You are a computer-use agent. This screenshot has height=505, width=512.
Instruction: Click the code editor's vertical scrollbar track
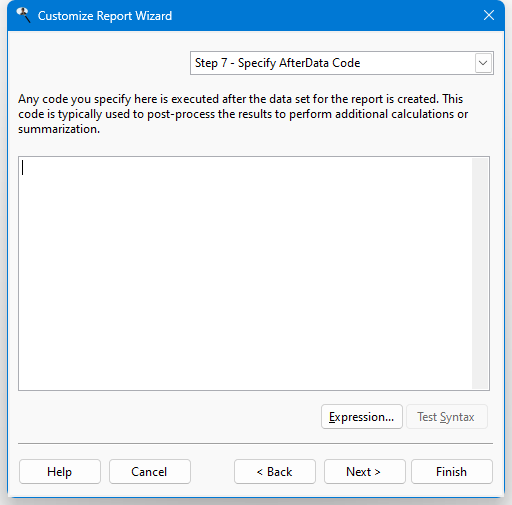(x=480, y=273)
